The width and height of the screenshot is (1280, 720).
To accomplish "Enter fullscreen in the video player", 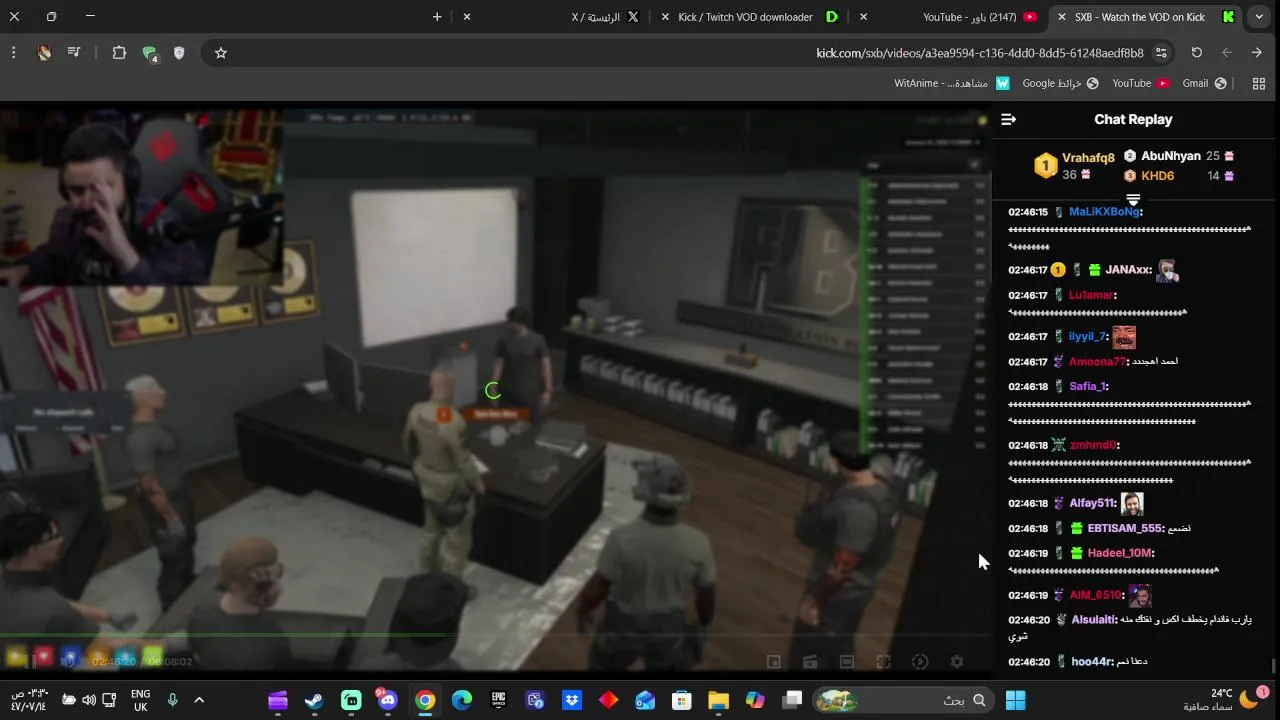I will pos(883,662).
